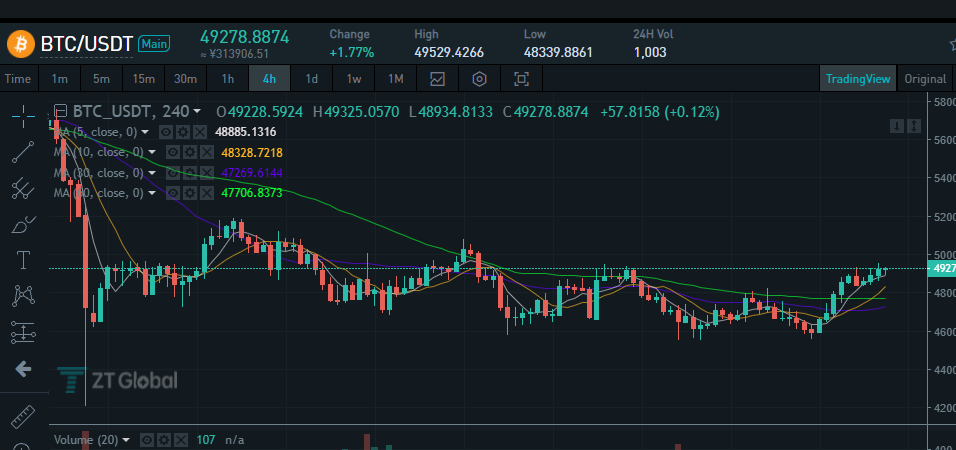Hide the MA 10 indicator line
The width and height of the screenshot is (956, 450).
point(174,152)
